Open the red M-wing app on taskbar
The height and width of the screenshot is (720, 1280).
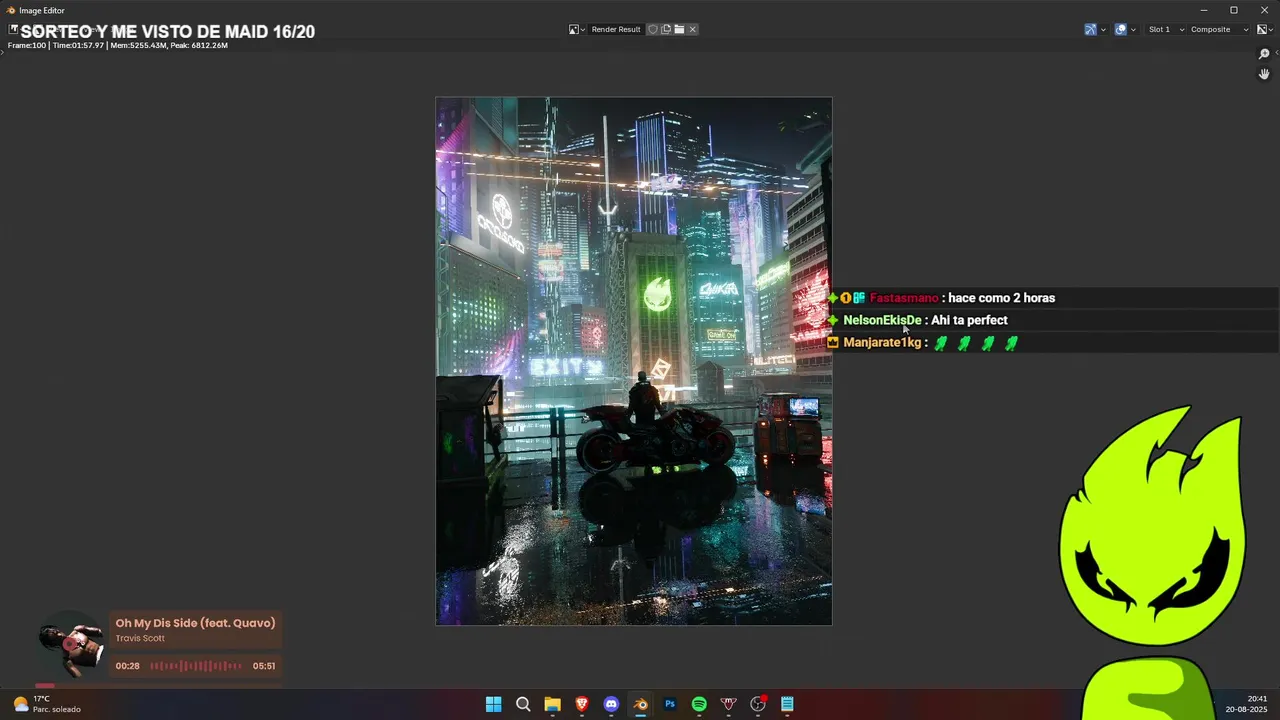coord(728,704)
